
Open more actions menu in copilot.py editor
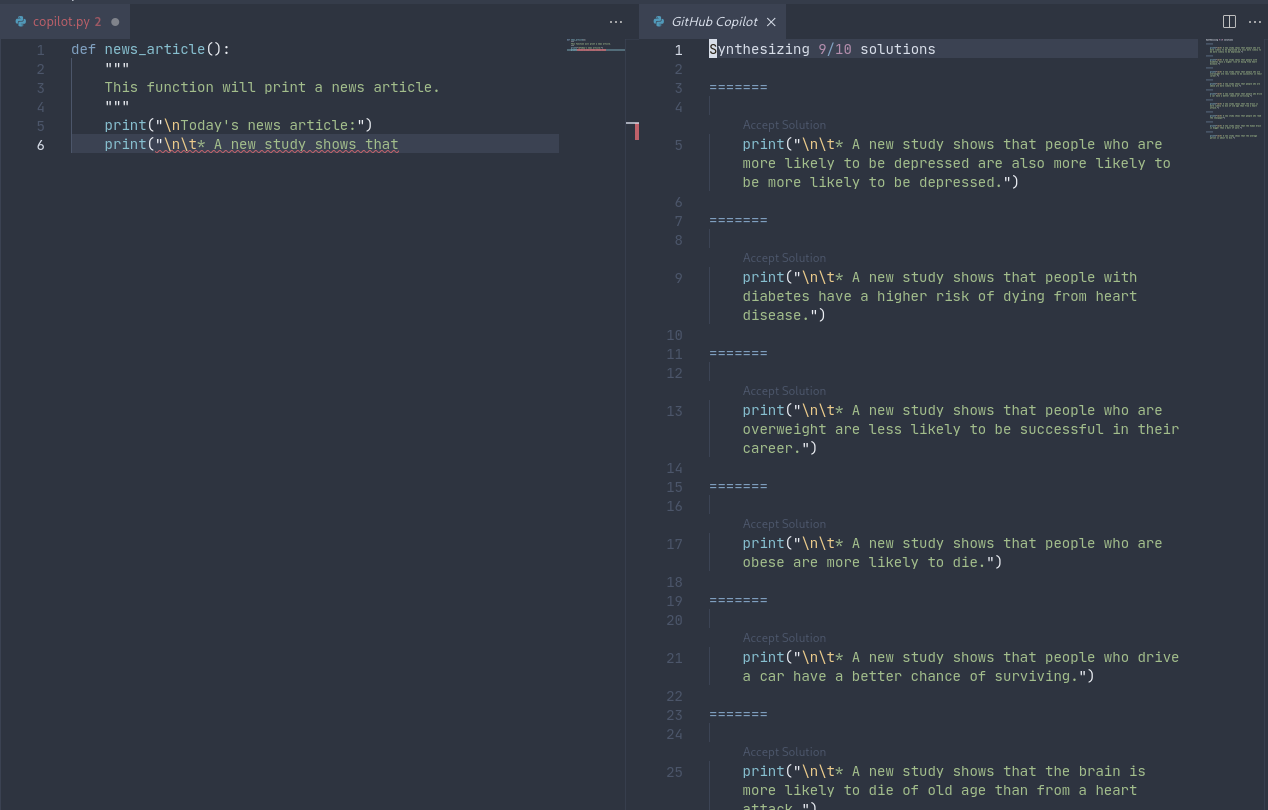616,21
